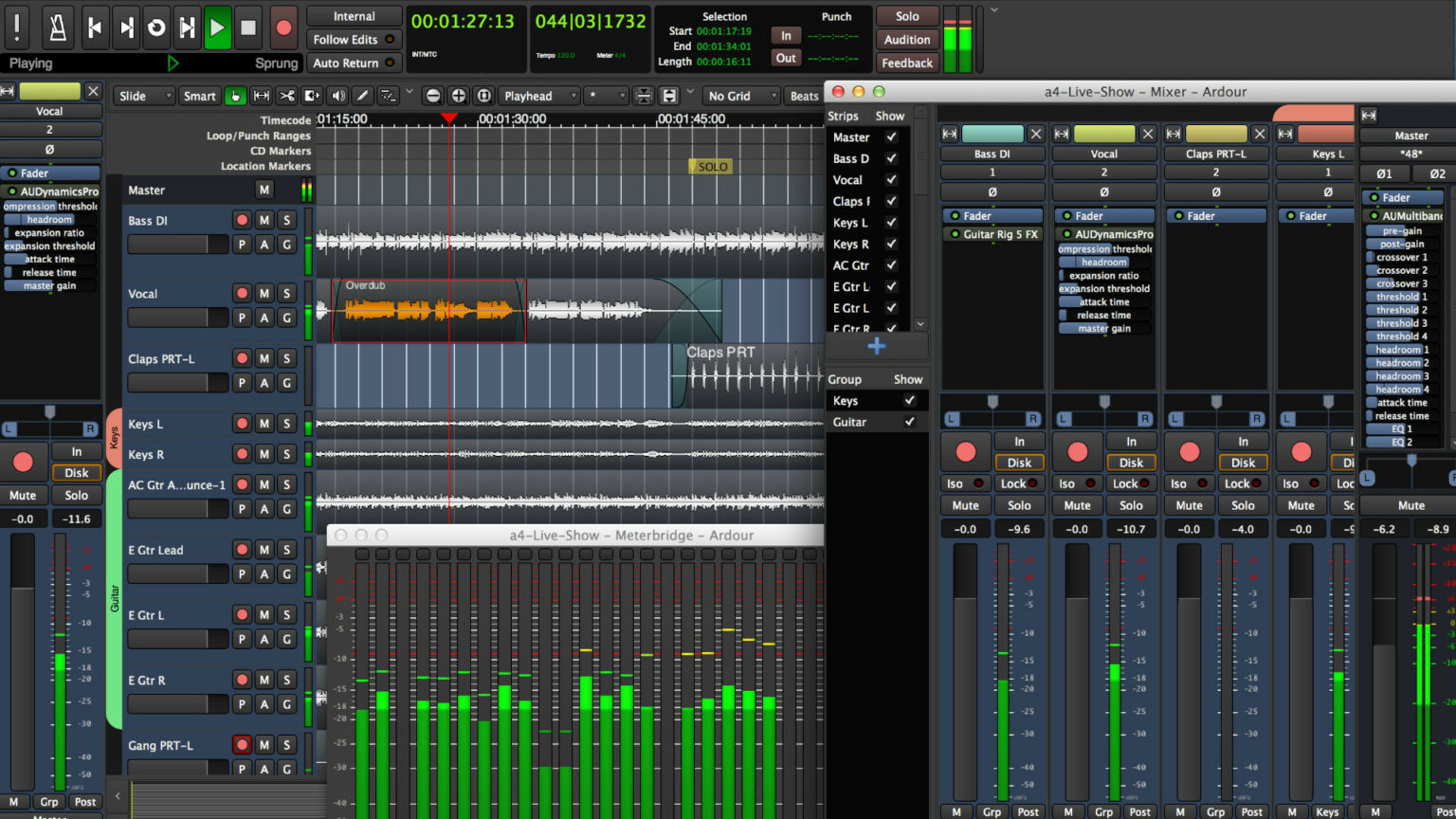1456x819 pixels.
Task: Solo the Bass DI track
Action: [x=287, y=220]
